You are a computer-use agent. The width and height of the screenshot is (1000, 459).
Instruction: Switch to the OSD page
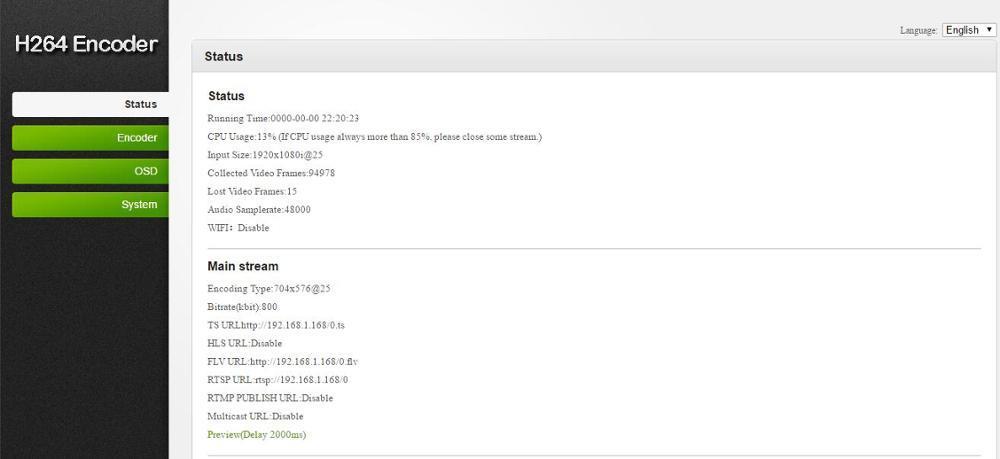(90, 171)
